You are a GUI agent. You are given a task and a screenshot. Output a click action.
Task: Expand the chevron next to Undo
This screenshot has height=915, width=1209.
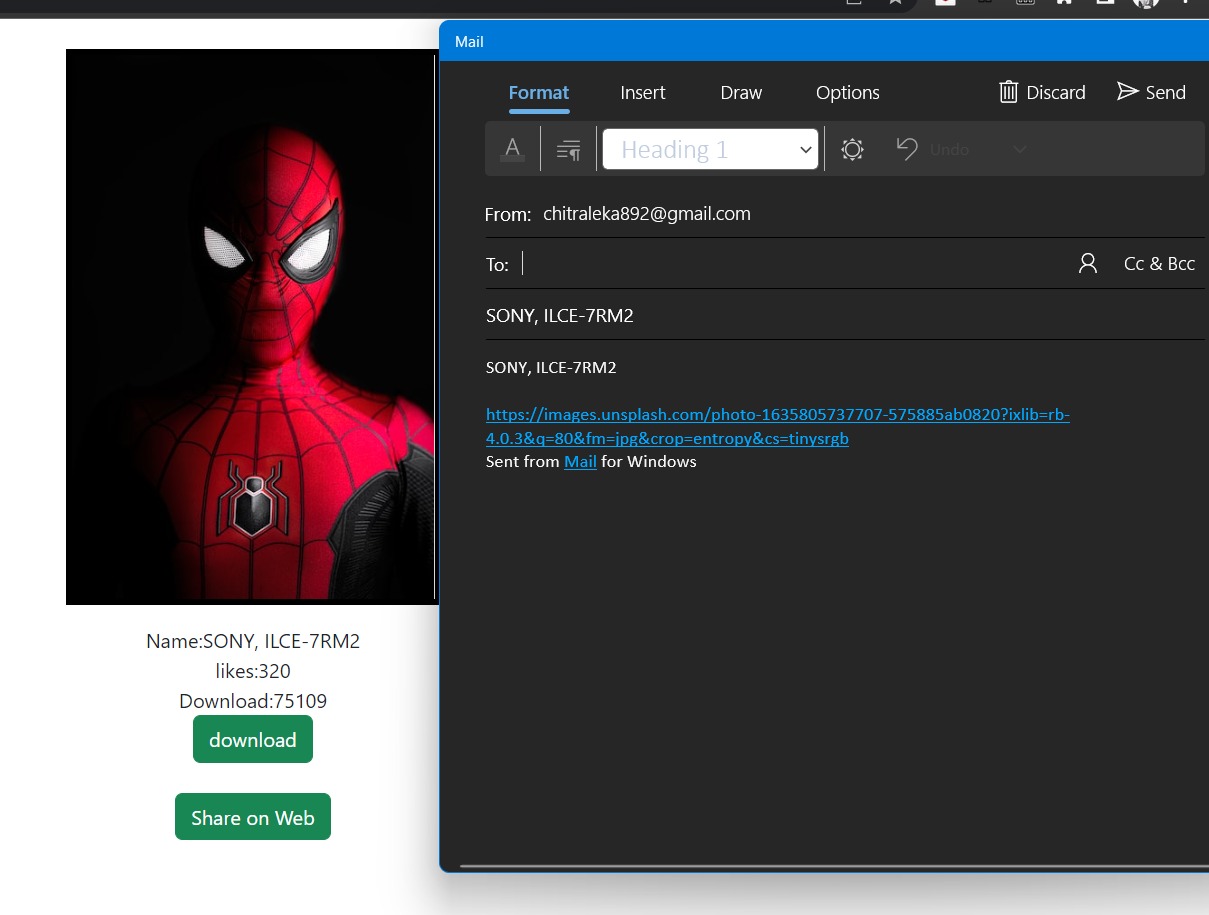click(x=1019, y=149)
